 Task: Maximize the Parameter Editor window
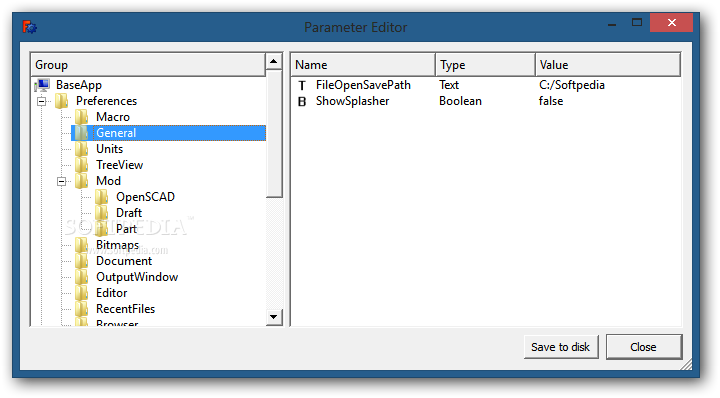tap(637, 23)
